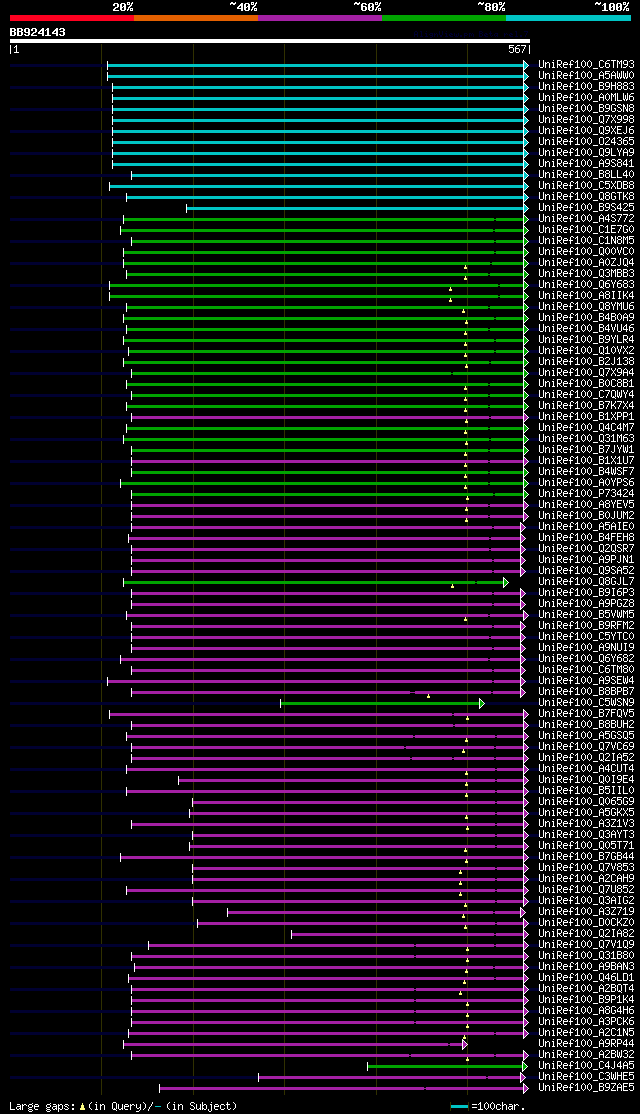Click the short green bar for C5WSN9
Image resolution: width=640 pixels, height=1114 pixels.
382,703
